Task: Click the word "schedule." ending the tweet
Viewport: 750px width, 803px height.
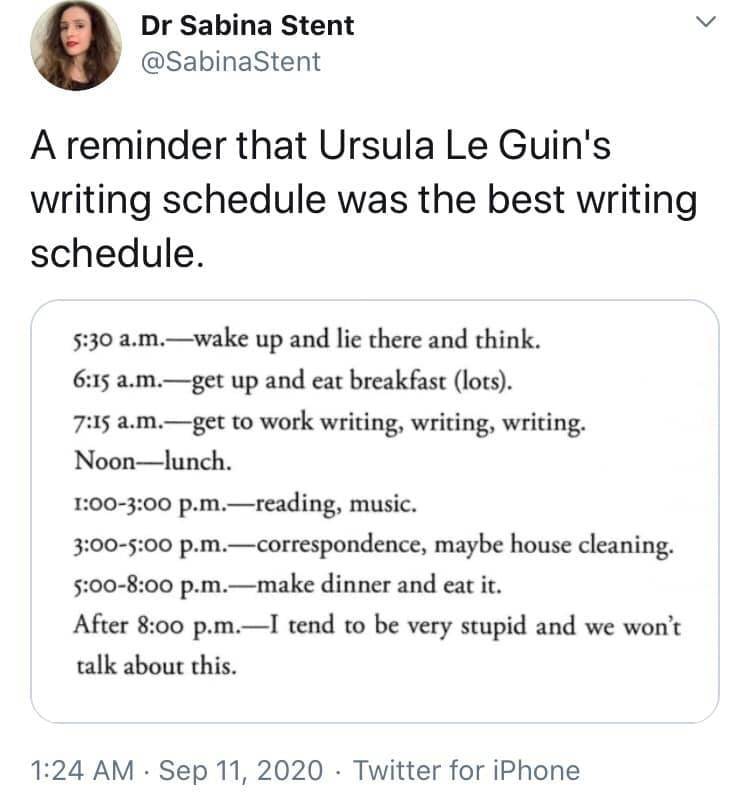Action: pos(117,251)
